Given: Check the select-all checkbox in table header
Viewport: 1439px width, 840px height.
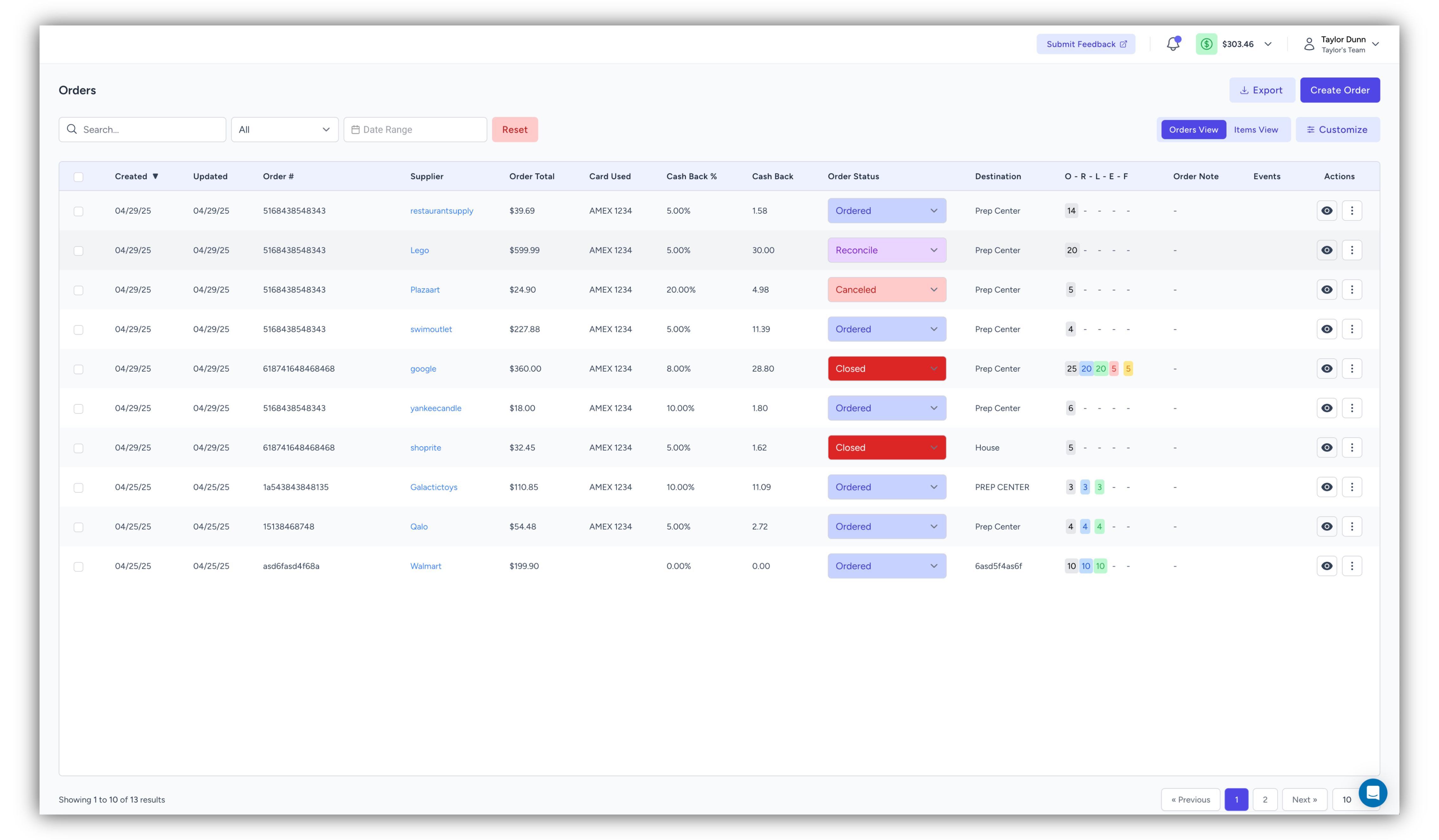Looking at the screenshot, I should point(78,177).
